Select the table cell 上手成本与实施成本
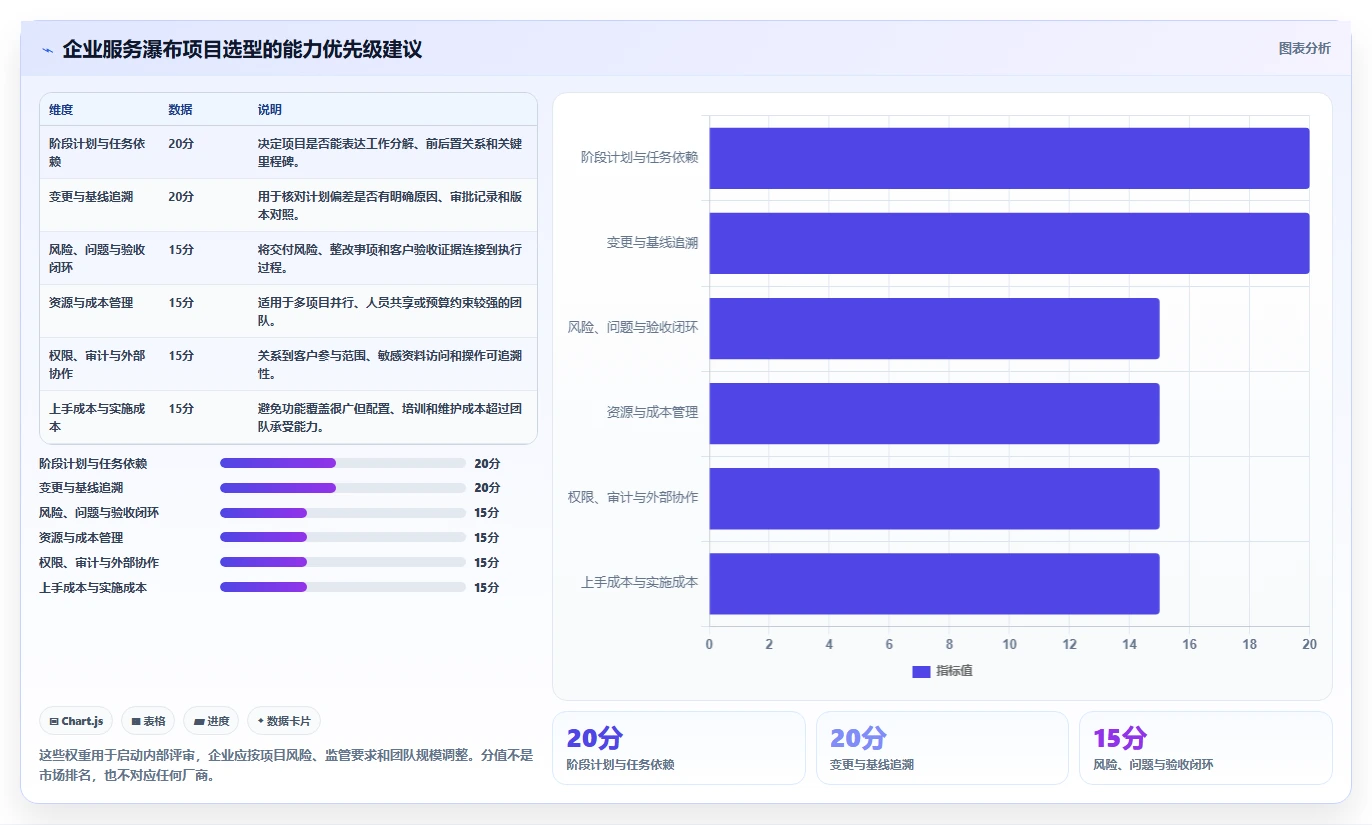The width and height of the screenshot is (1372, 825). coord(99,417)
